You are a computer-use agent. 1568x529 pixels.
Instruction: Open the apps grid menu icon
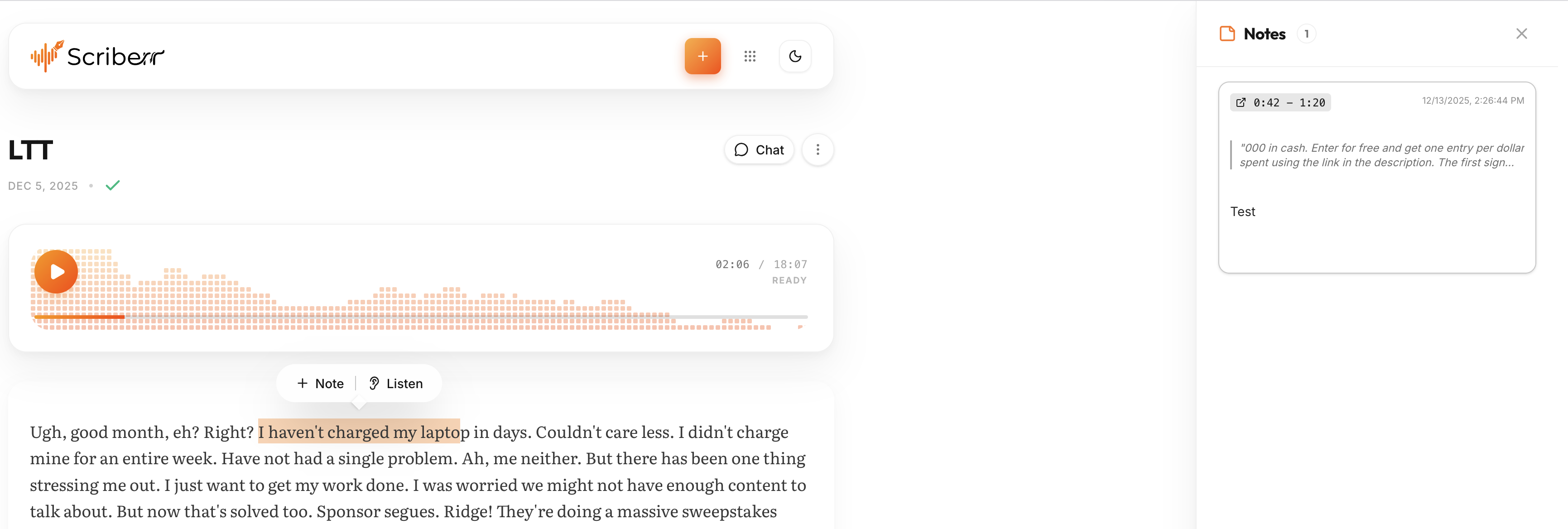tap(750, 56)
